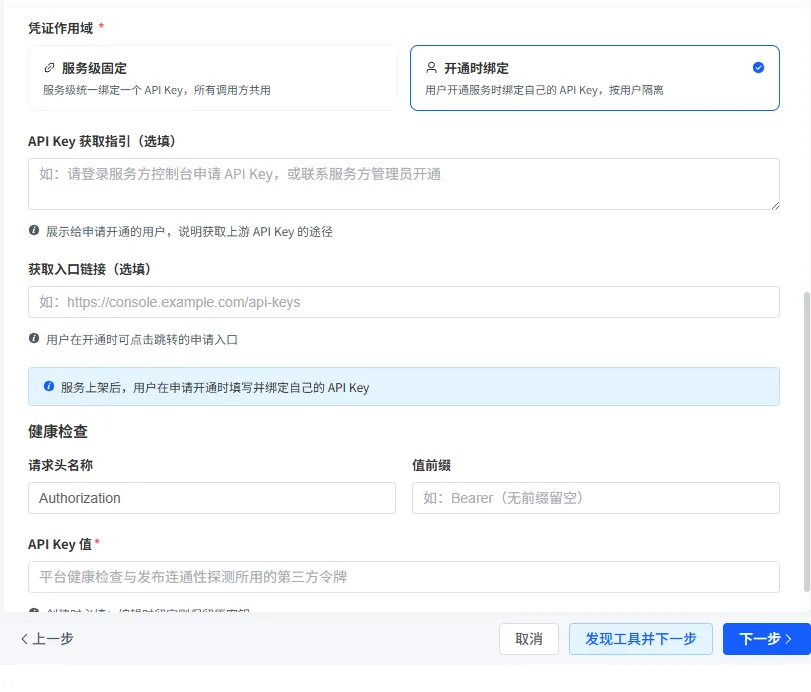811x692 pixels.
Task: Click the 获取入口链接（选填） label
Action: [x=89, y=269]
